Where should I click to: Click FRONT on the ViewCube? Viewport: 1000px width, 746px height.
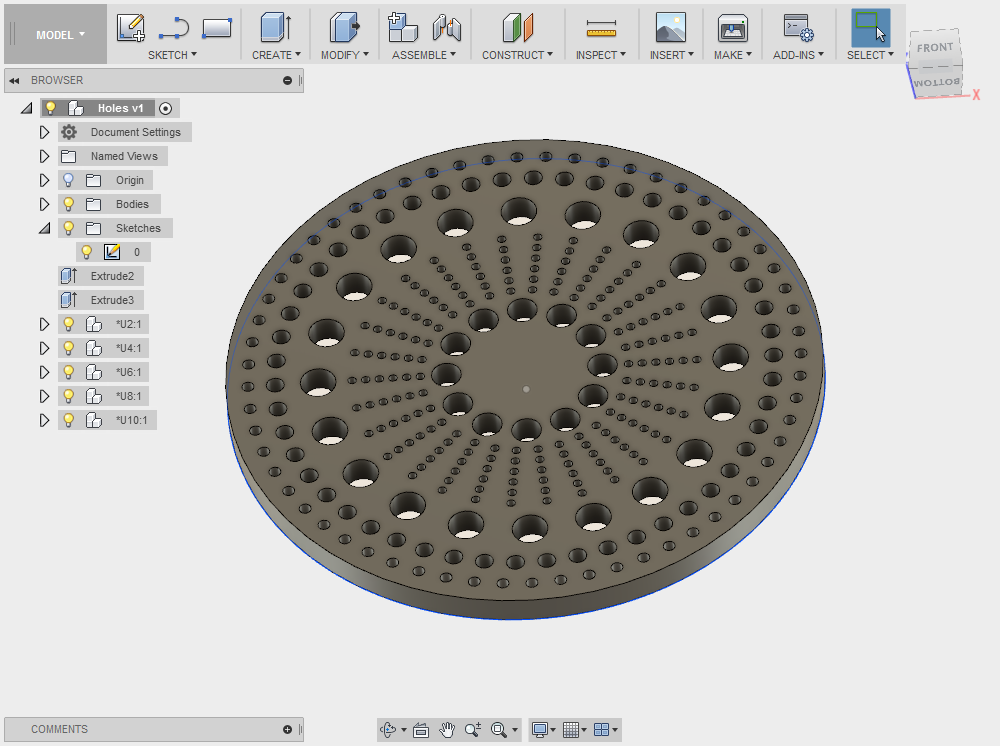pos(933,47)
